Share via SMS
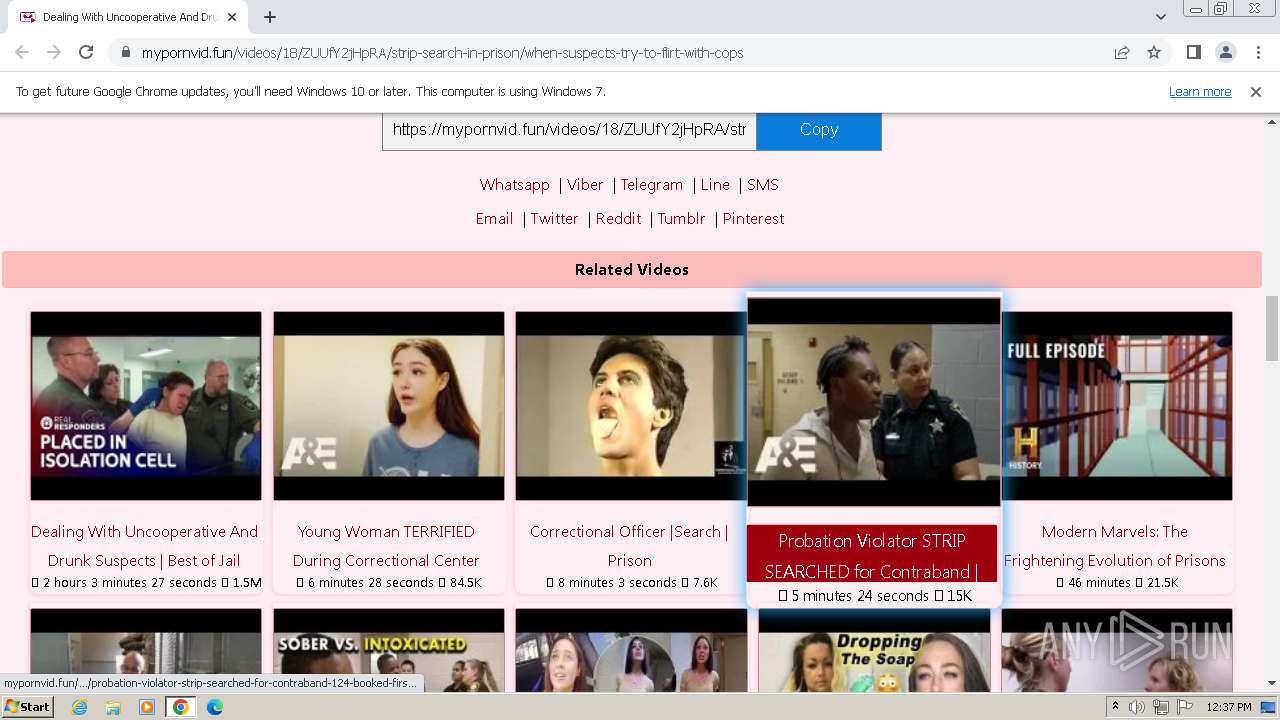Screen dimensions: 1280x720 point(762,185)
